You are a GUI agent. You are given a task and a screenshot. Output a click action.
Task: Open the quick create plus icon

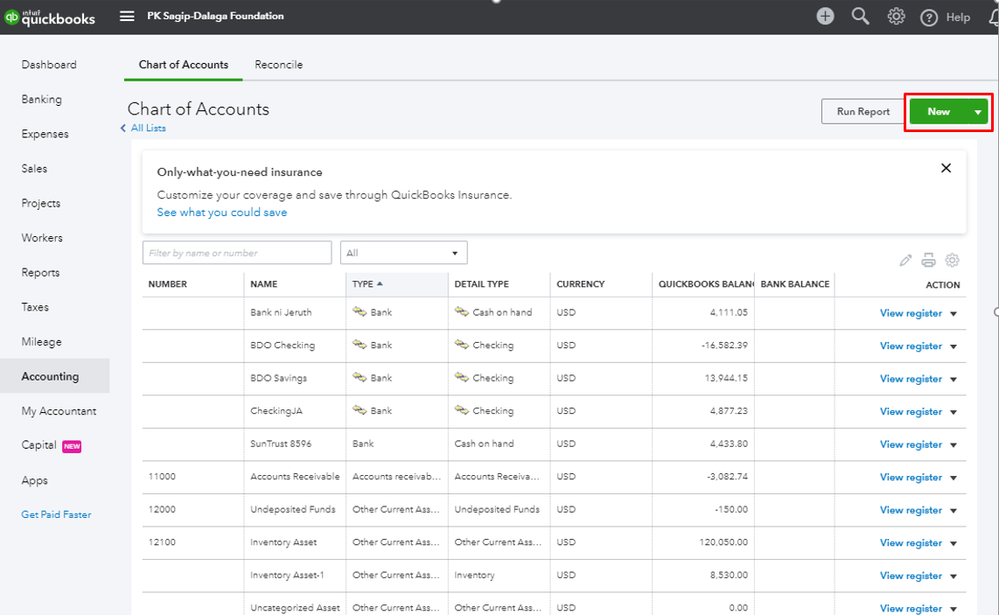(x=825, y=16)
